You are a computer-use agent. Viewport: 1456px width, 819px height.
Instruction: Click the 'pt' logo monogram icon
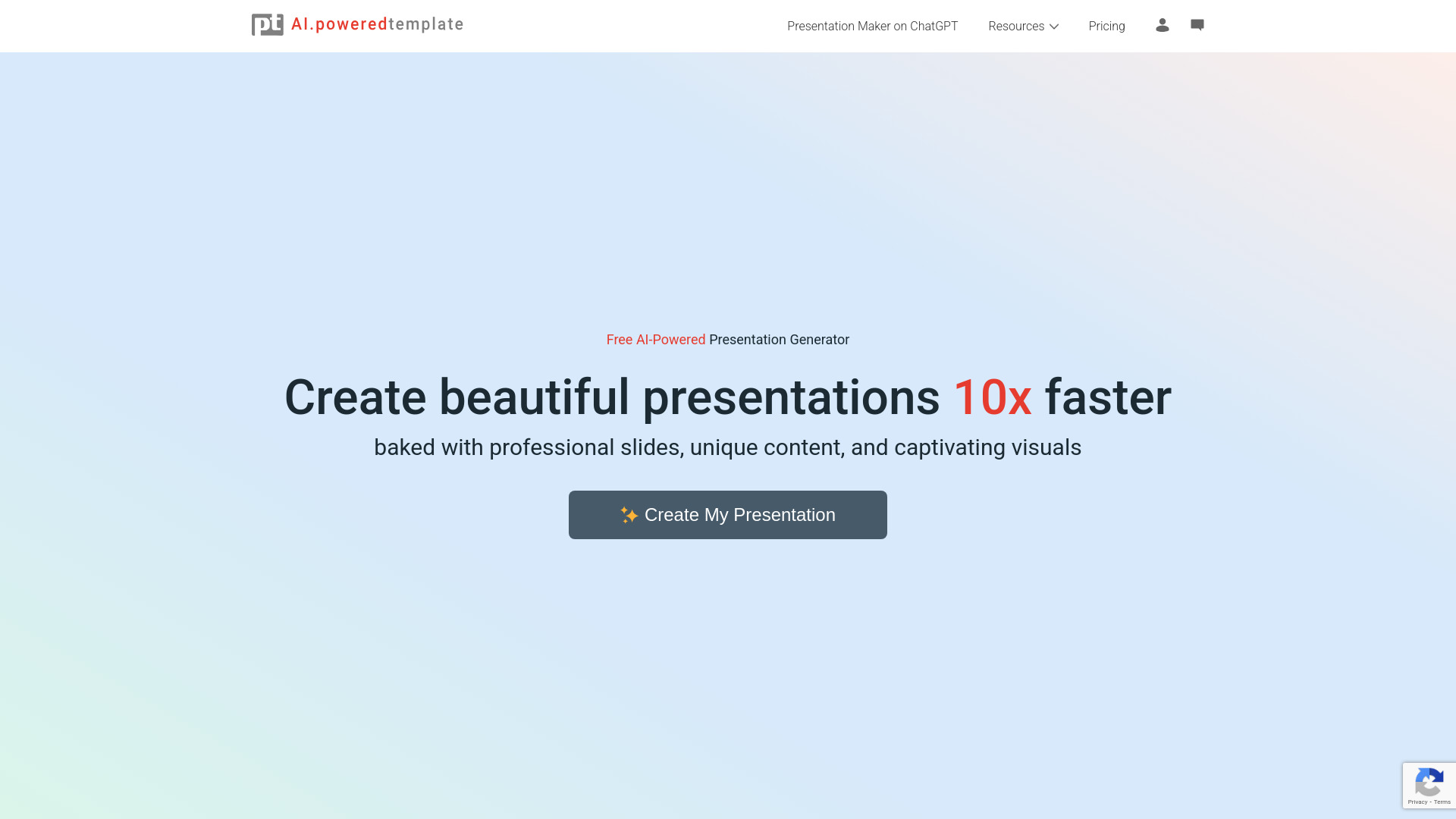pyautogui.click(x=265, y=24)
